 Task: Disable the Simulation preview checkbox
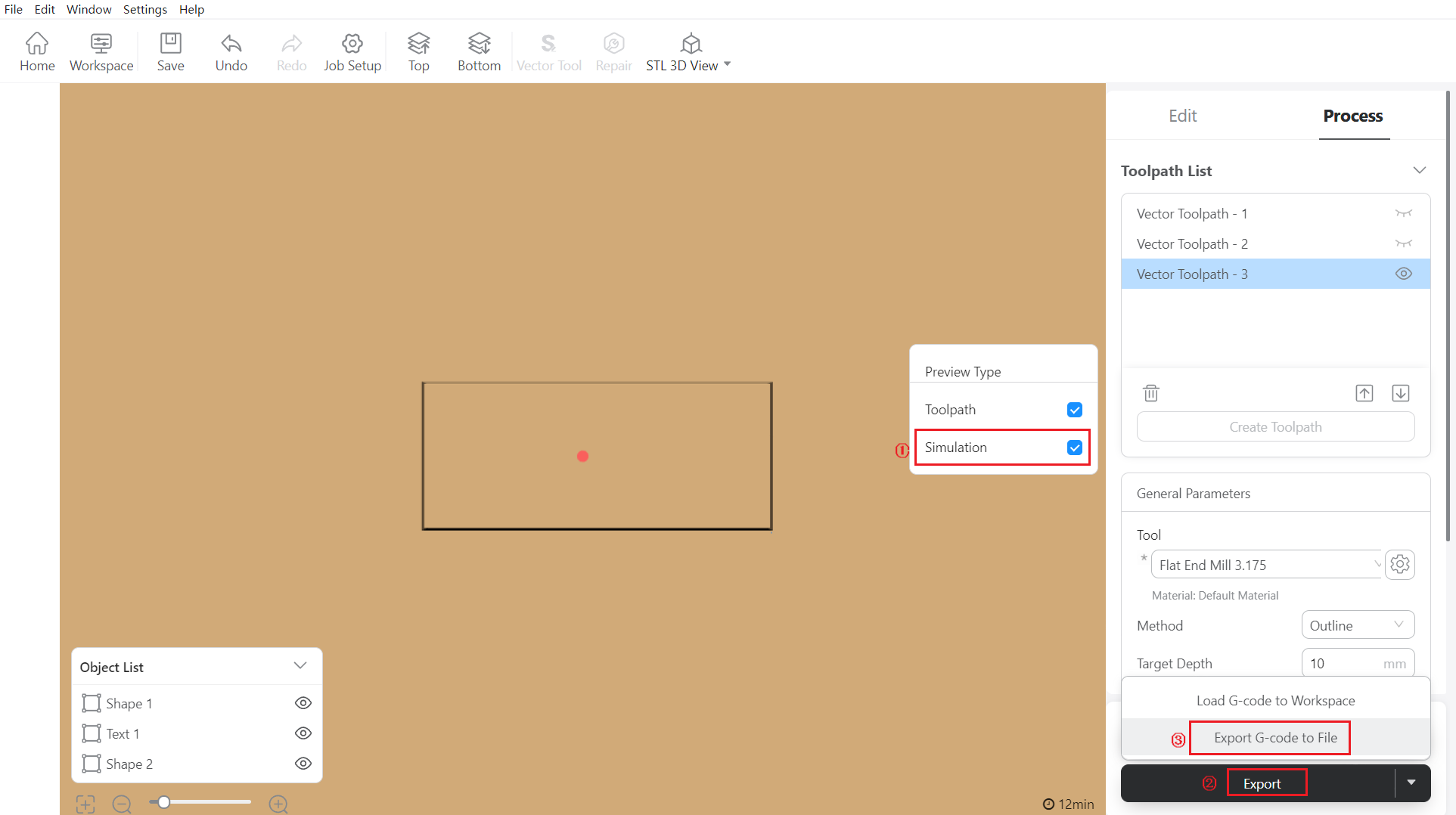(x=1074, y=447)
